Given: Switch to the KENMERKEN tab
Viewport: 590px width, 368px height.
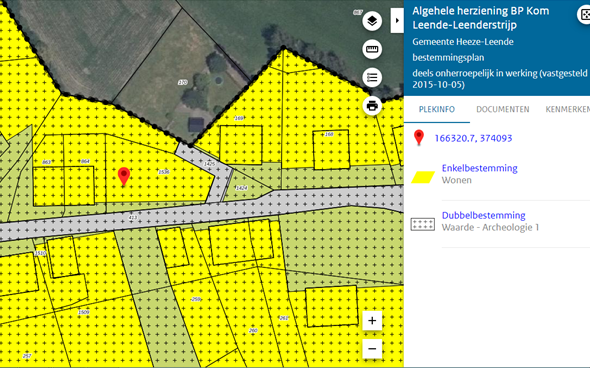Looking at the screenshot, I should 567,109.
